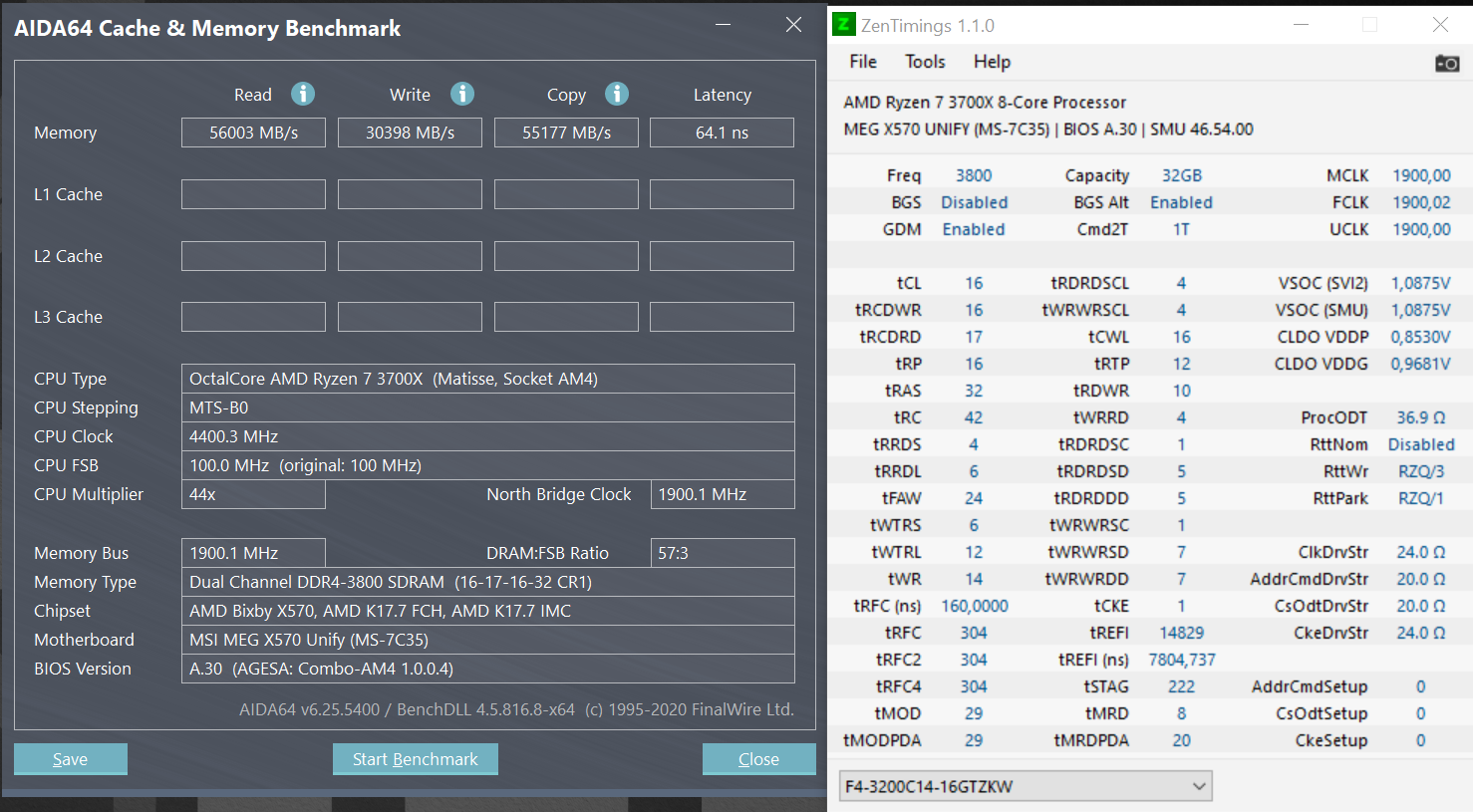Image resolution: width=1473 pixels, height=812 pixels.
Task: Click the MEG X570 UNIFY BIOS info line
Action: [x=1048, y=129]
